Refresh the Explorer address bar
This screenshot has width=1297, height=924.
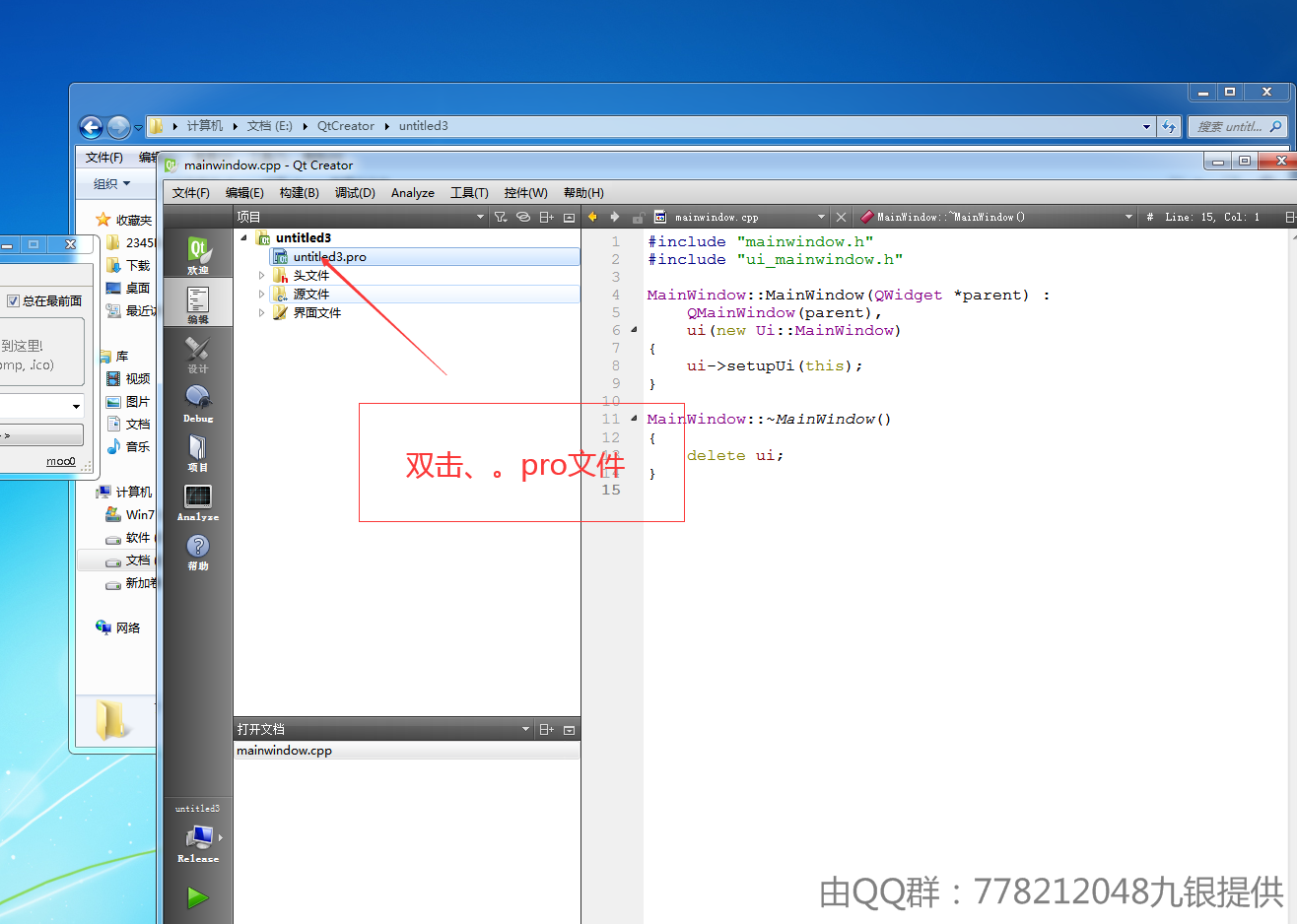(x=1169, y=126)
